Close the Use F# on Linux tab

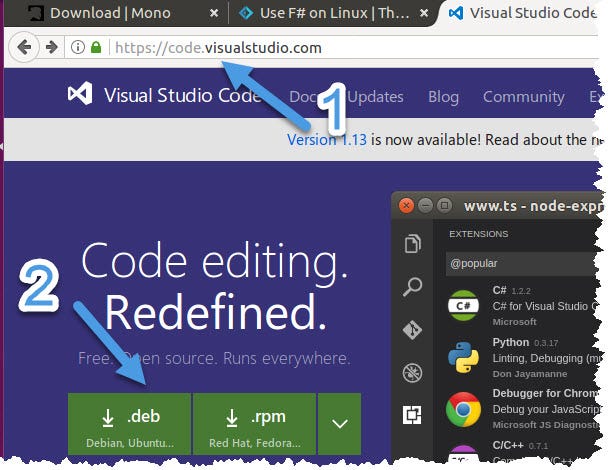(424, 13)
